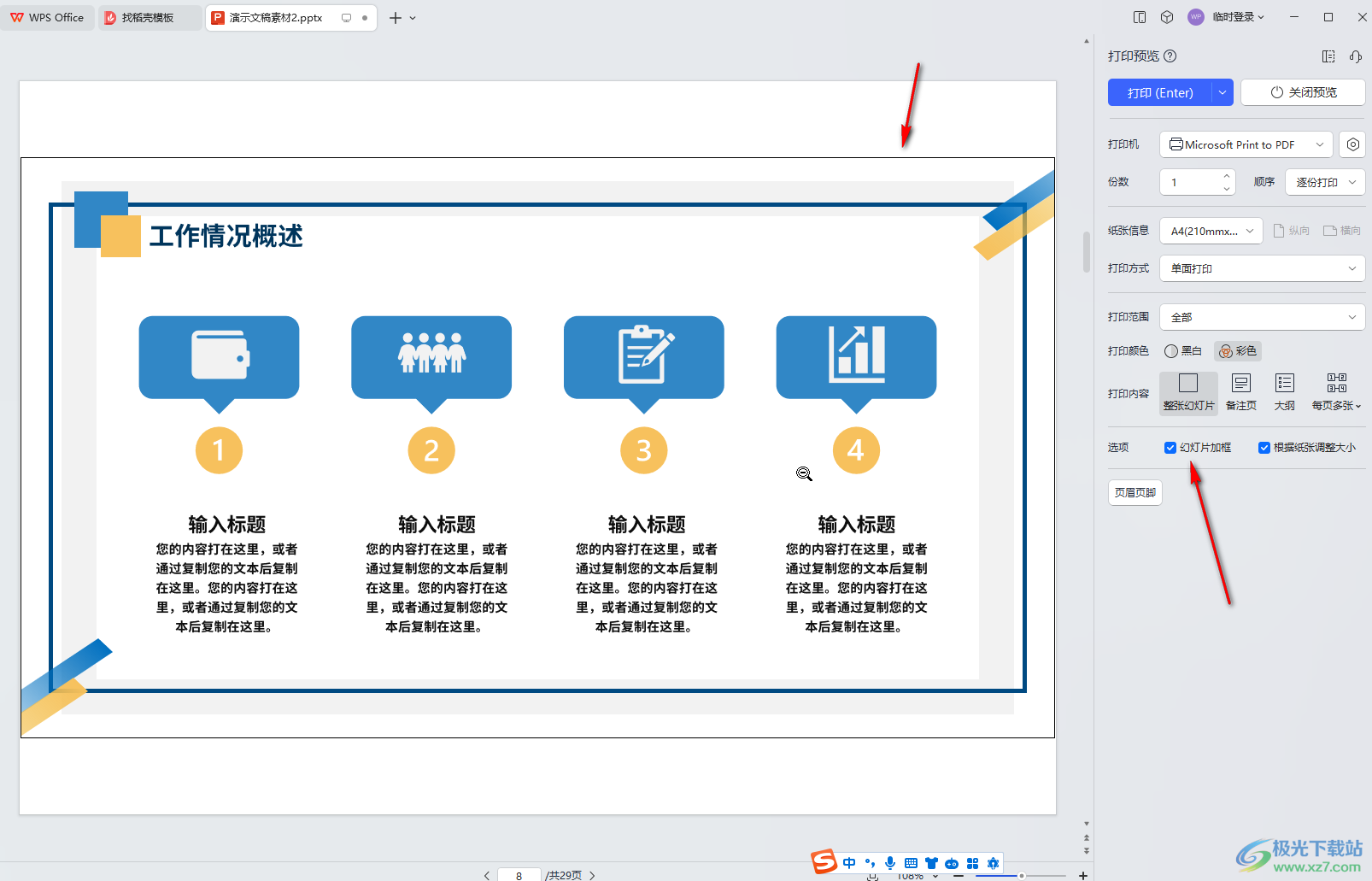Select 备注页 notes page print content

coord(1241,393)
